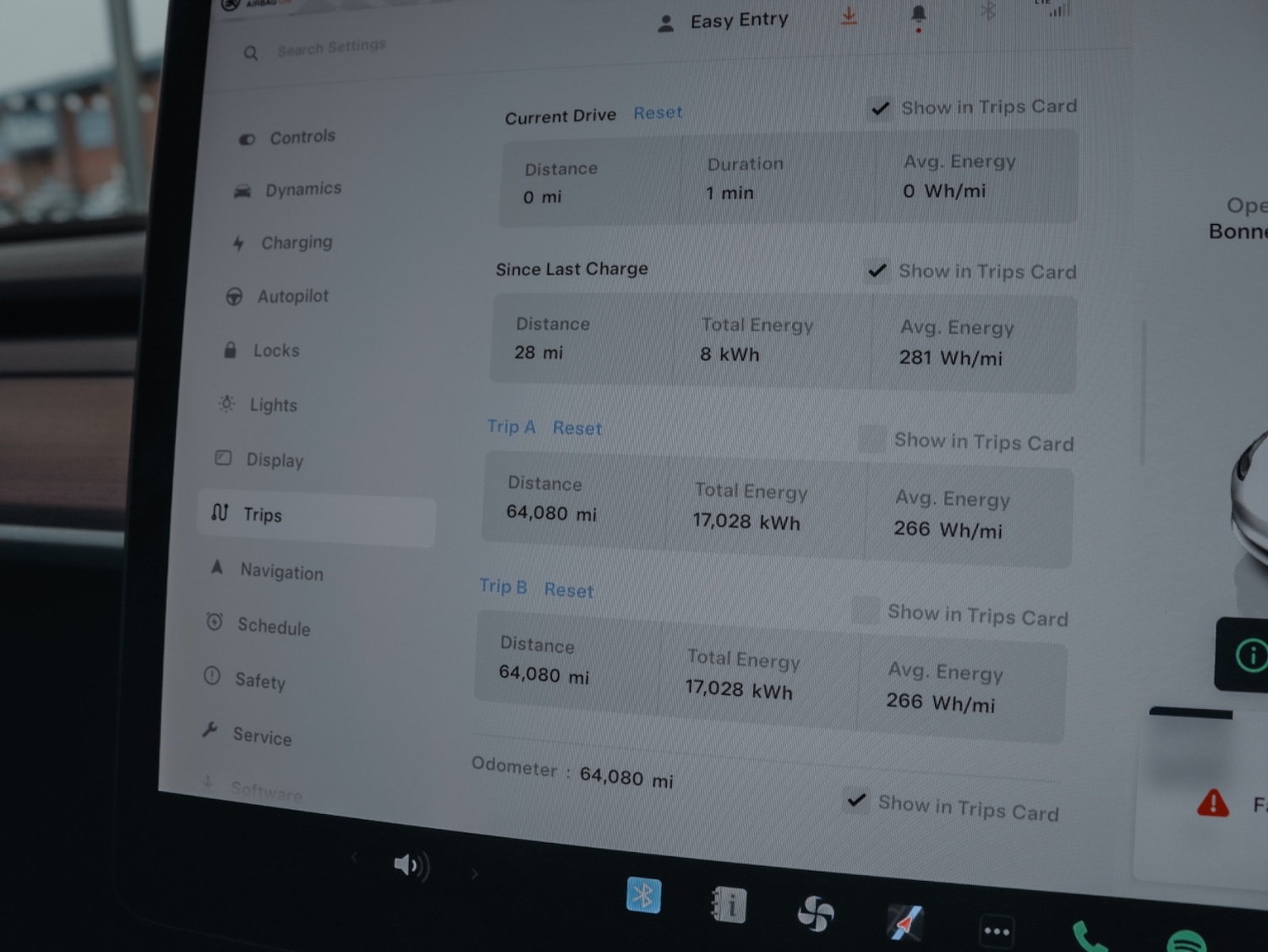This screenshot has width=1268, height=952.
Task: Open the Safety settings menu
Action: [245, 680]
